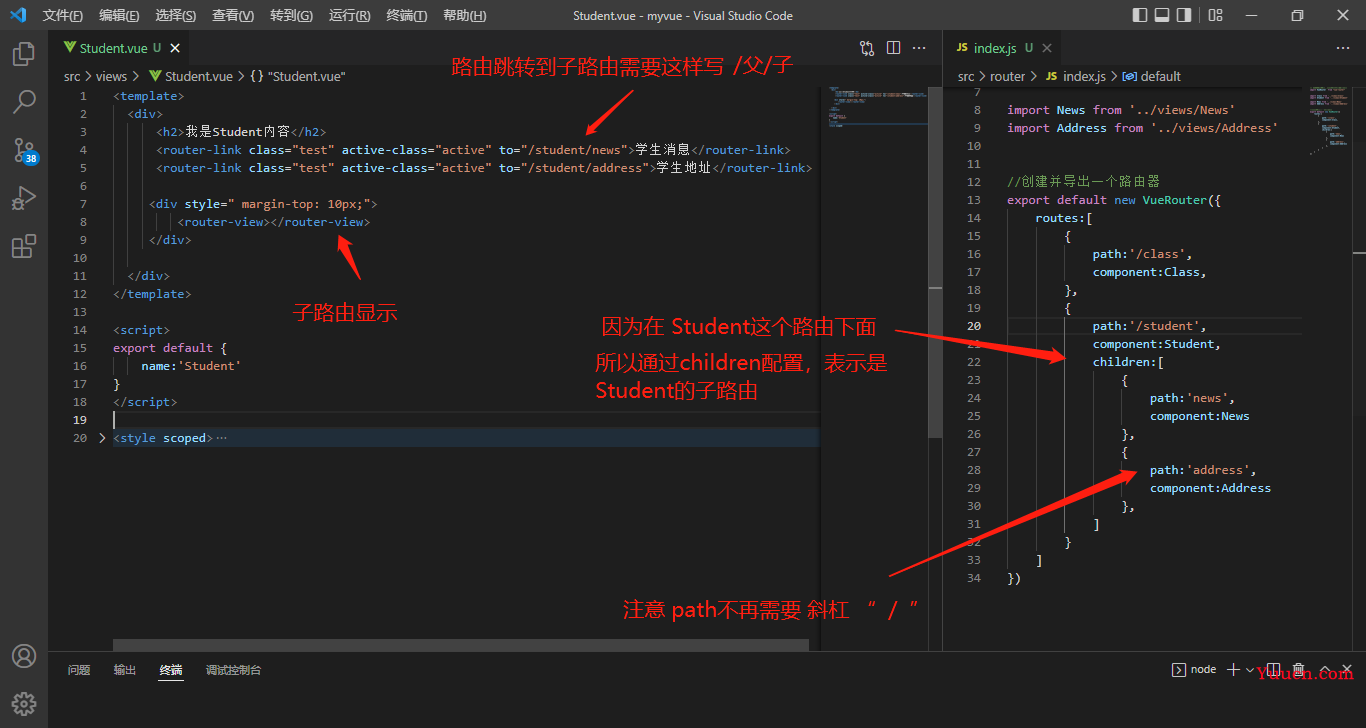The image size is (1366, 728).
Task: Click "path:'/class'" on line 16 of index.js
Action: [1142, 254]
